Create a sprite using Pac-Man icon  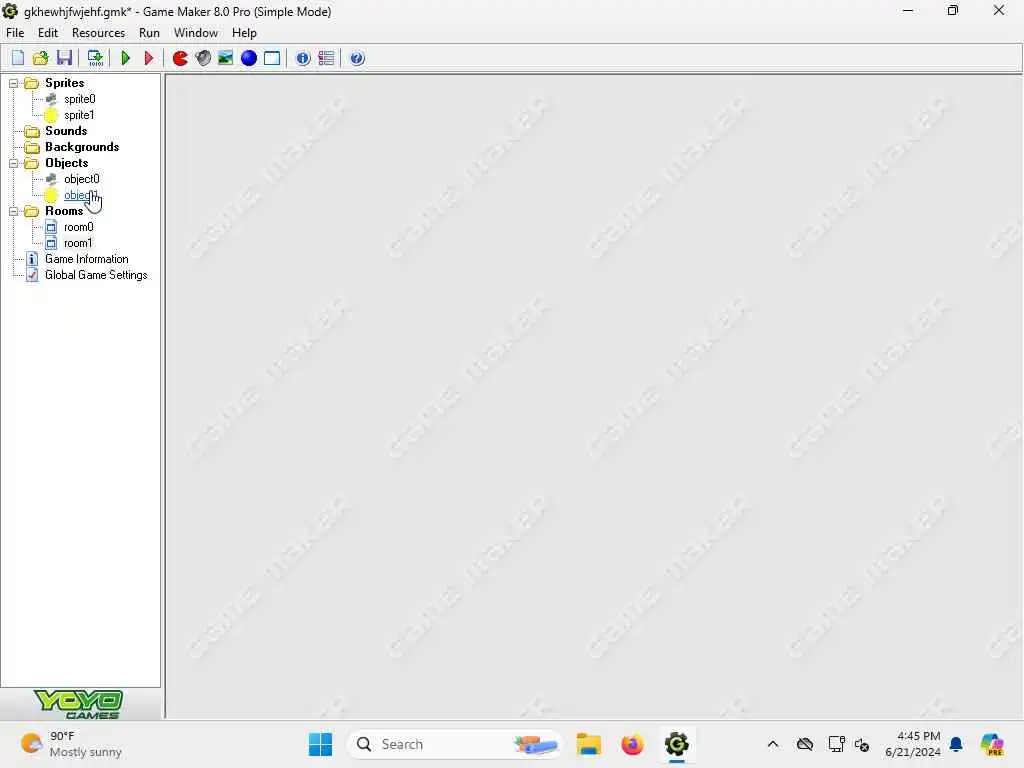click(180, 58)
